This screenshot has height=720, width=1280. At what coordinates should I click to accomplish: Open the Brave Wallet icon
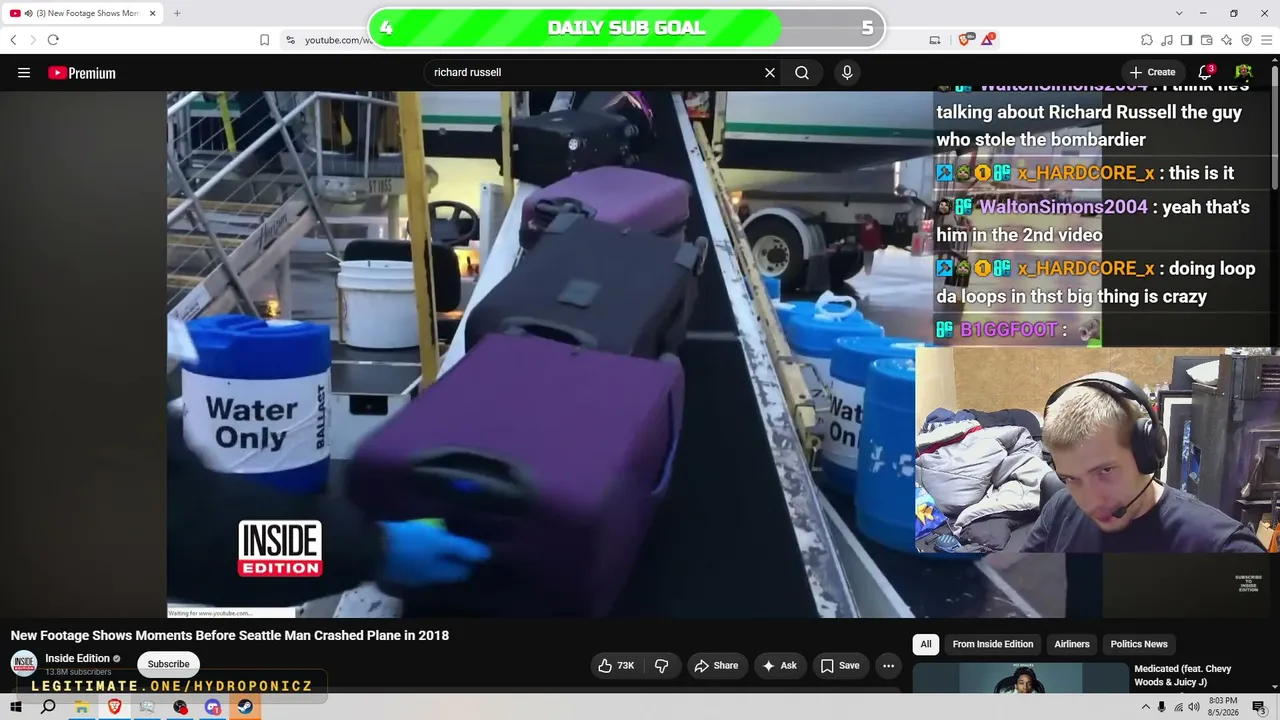[1206, 40]
